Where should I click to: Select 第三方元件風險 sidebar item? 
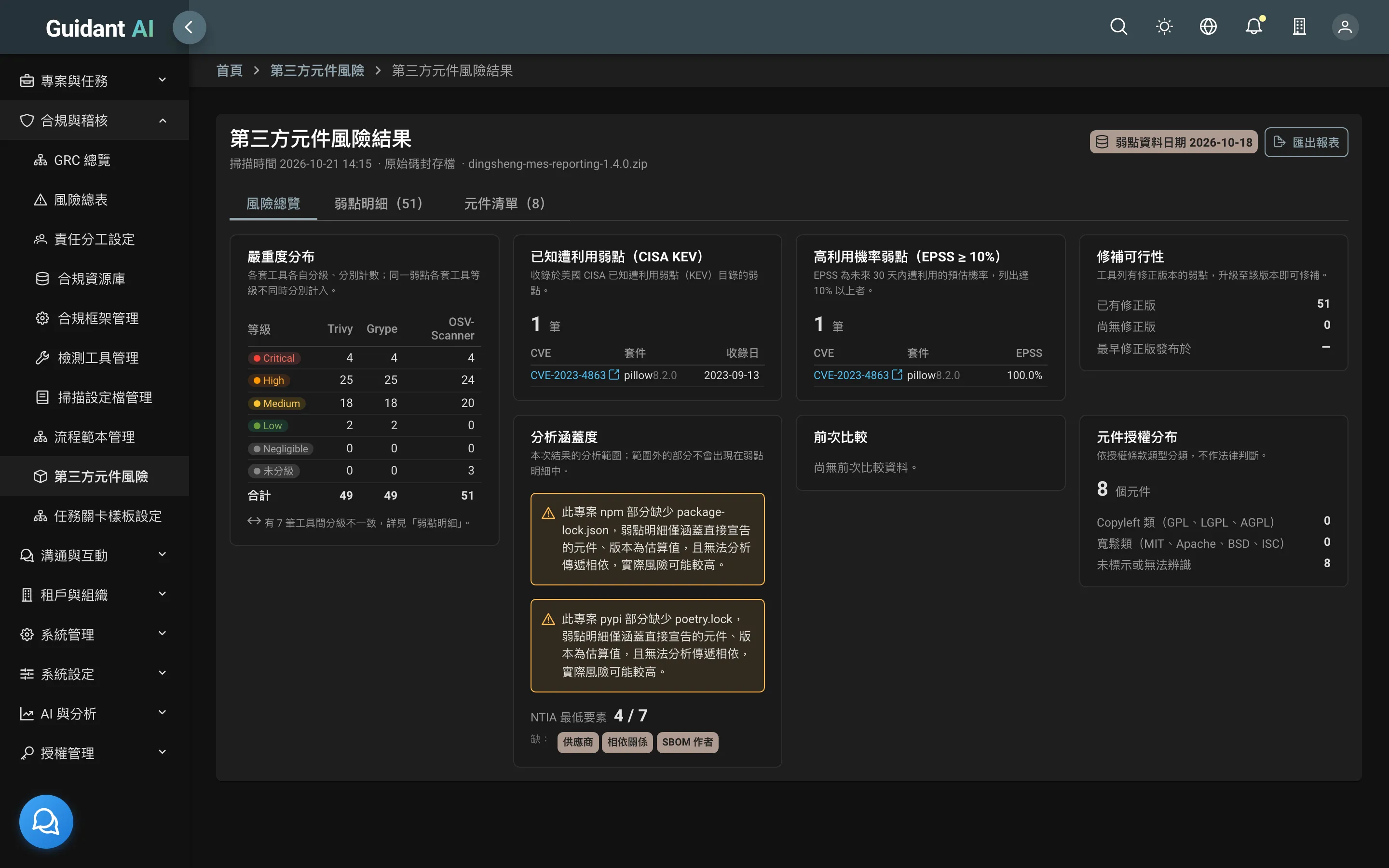(95, 476)
